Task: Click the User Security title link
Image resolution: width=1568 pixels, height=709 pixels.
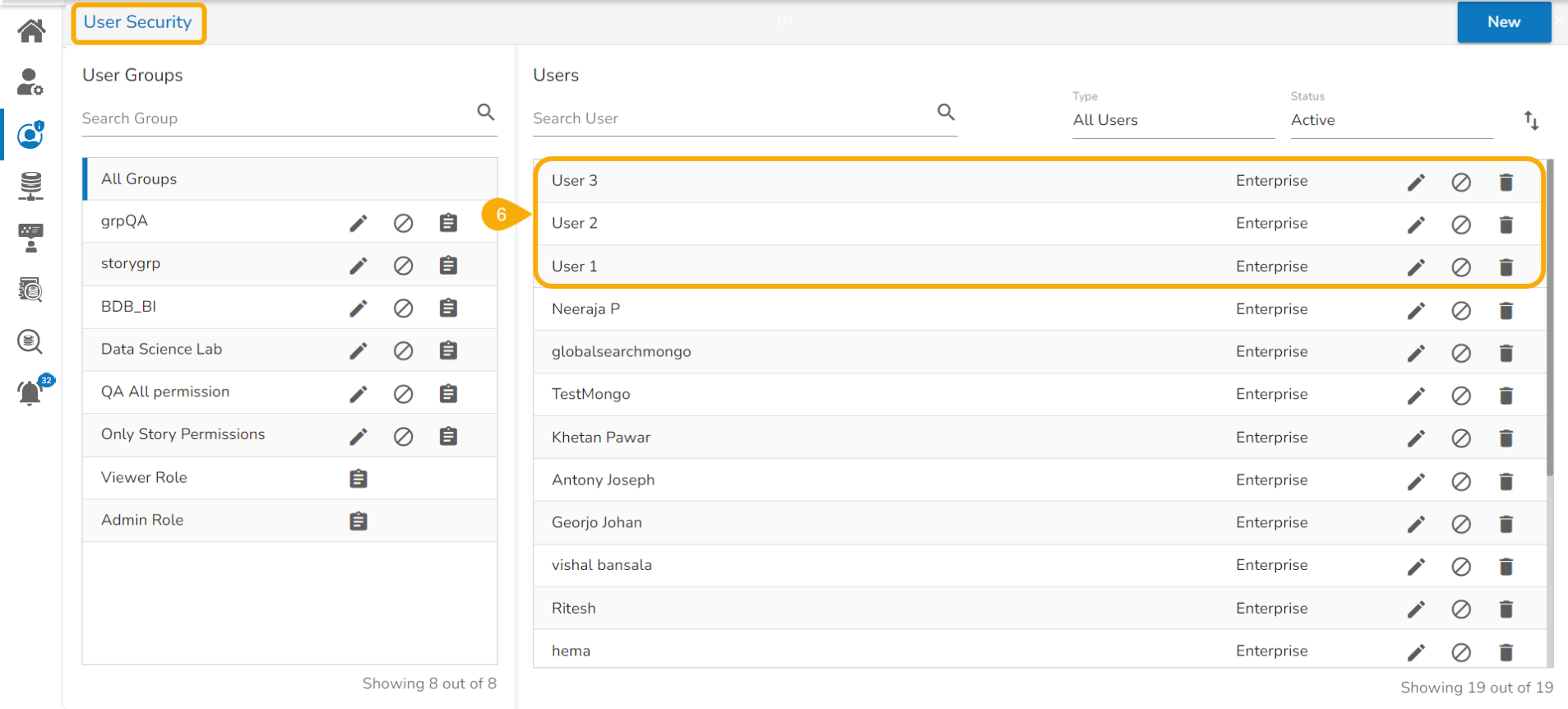Action: click(x=137, y=22)
